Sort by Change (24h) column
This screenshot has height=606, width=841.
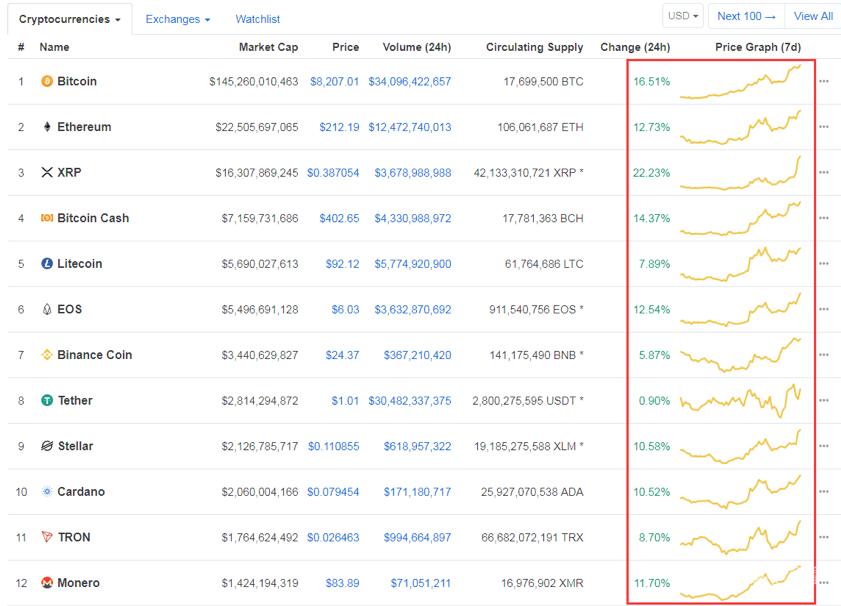pos(635,47)
